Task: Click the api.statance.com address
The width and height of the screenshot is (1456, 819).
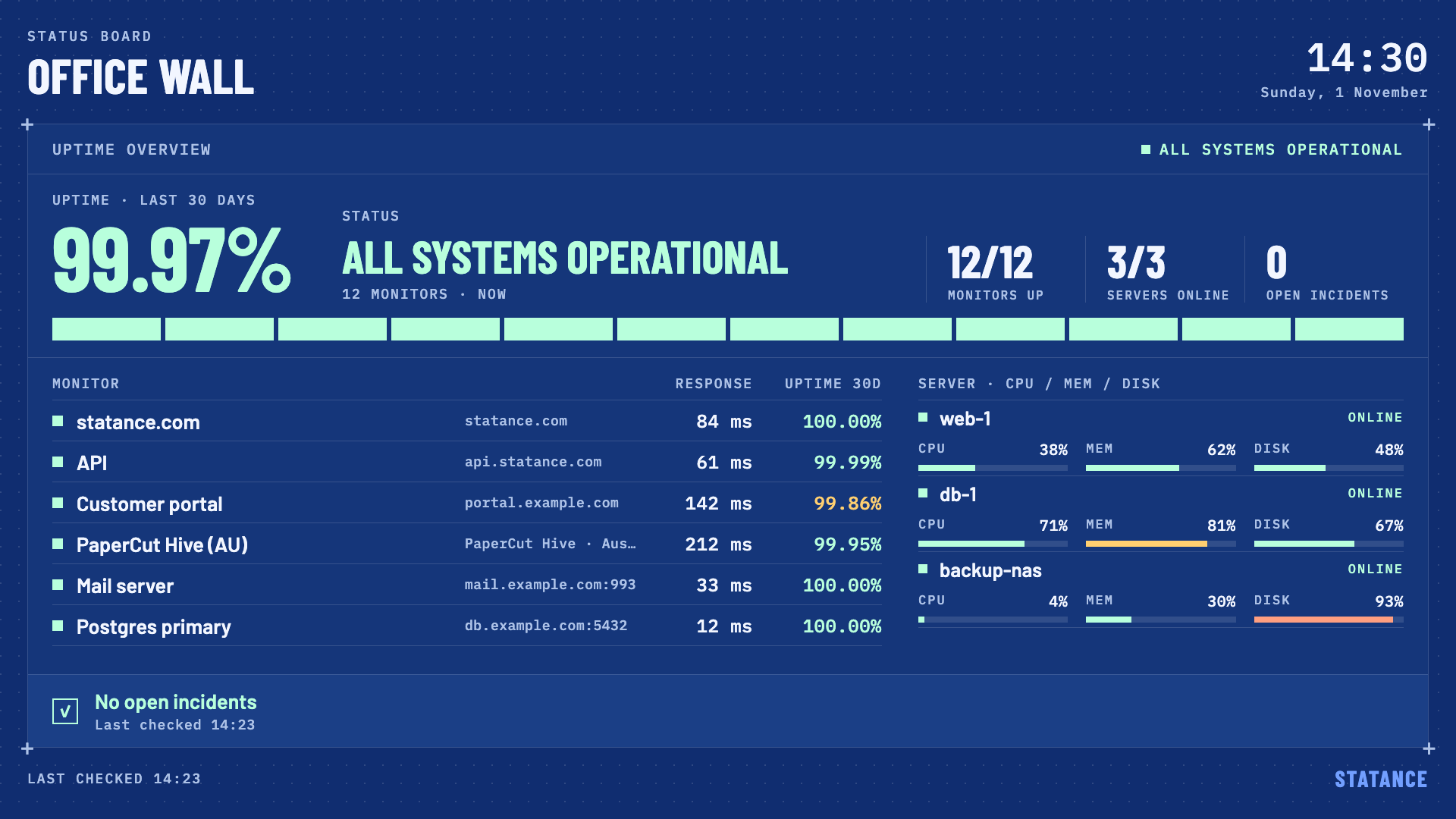Action: point(533,462)
